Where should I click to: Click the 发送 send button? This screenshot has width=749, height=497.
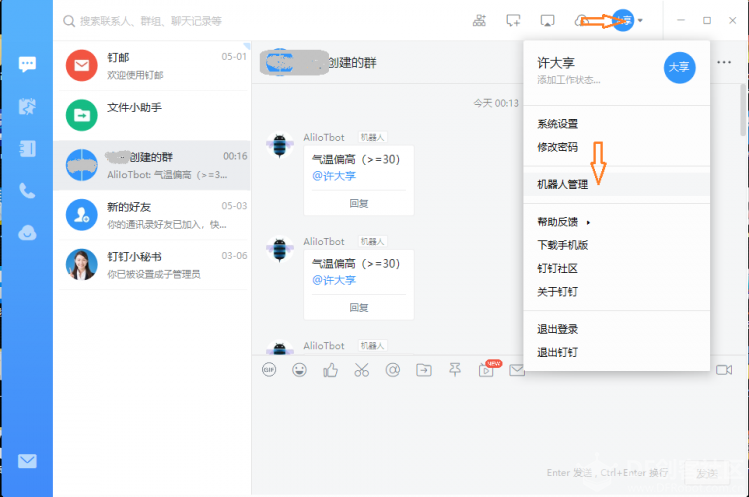click(x=706, y=473)
